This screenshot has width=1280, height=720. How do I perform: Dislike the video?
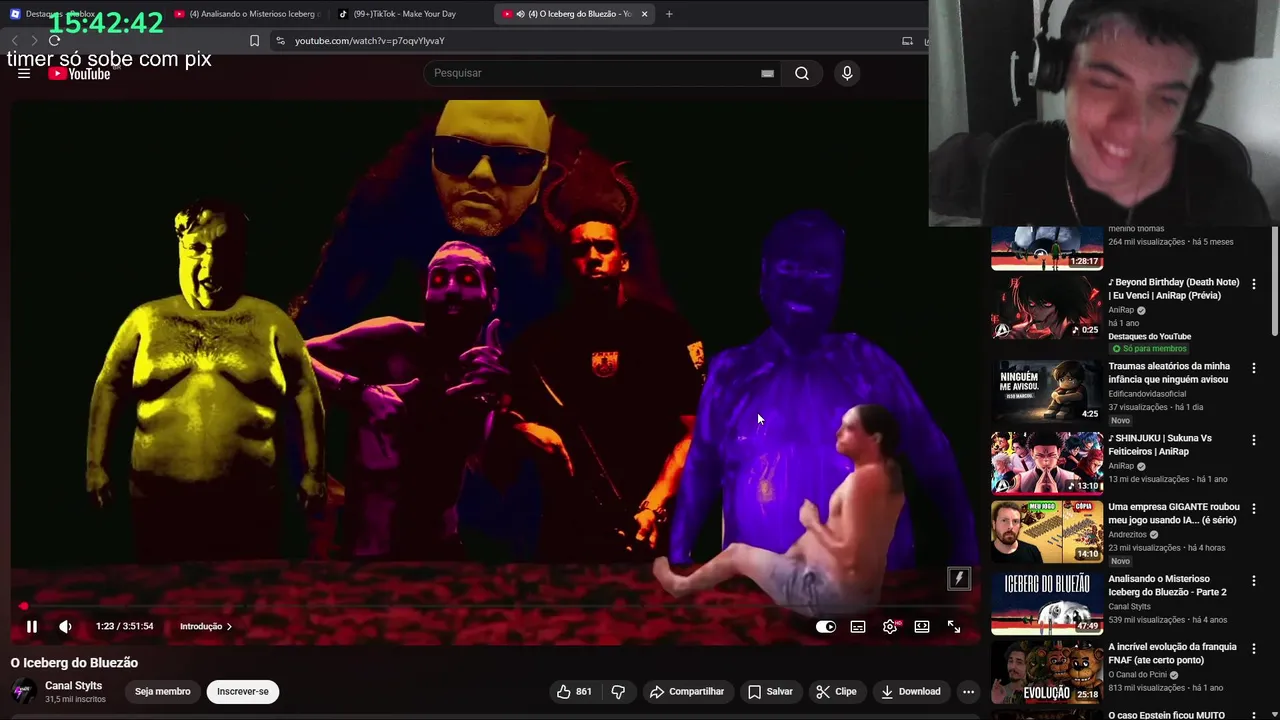click(618, 691)
